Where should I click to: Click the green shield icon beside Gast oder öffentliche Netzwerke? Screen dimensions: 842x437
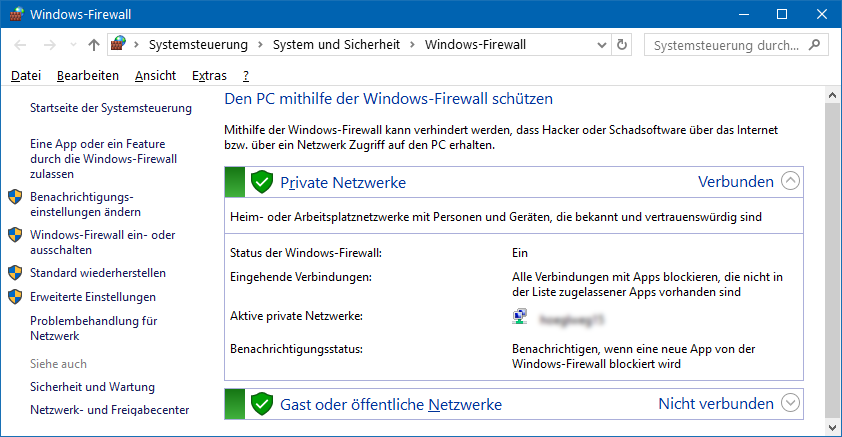tap(262, 404)
